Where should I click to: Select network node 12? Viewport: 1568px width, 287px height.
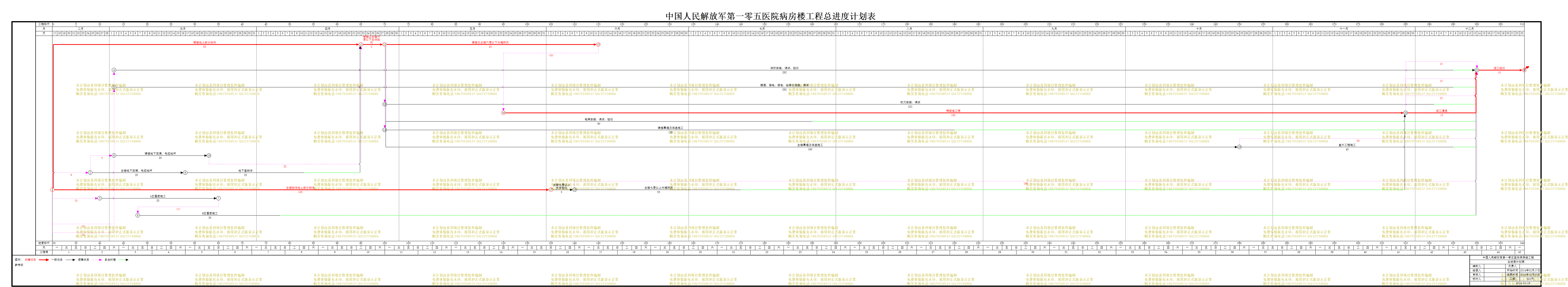pos(385,44)
